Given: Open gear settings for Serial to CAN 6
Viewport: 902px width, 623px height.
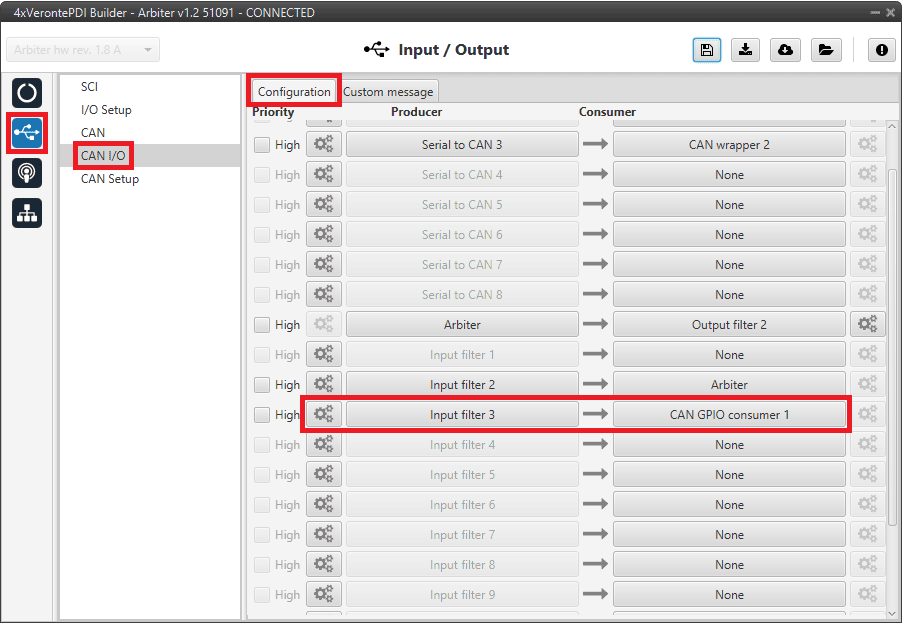Looking at the screenshot, I should (324, 234).
